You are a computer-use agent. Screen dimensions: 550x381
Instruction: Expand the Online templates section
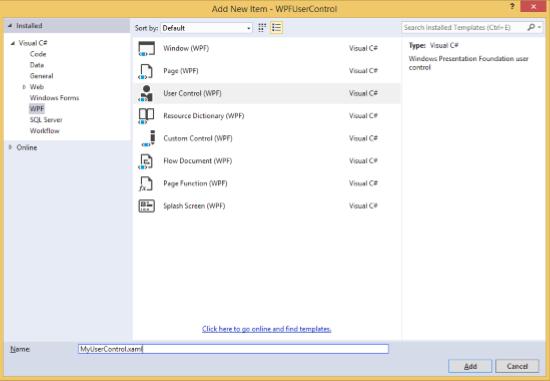tap(10, 147)
